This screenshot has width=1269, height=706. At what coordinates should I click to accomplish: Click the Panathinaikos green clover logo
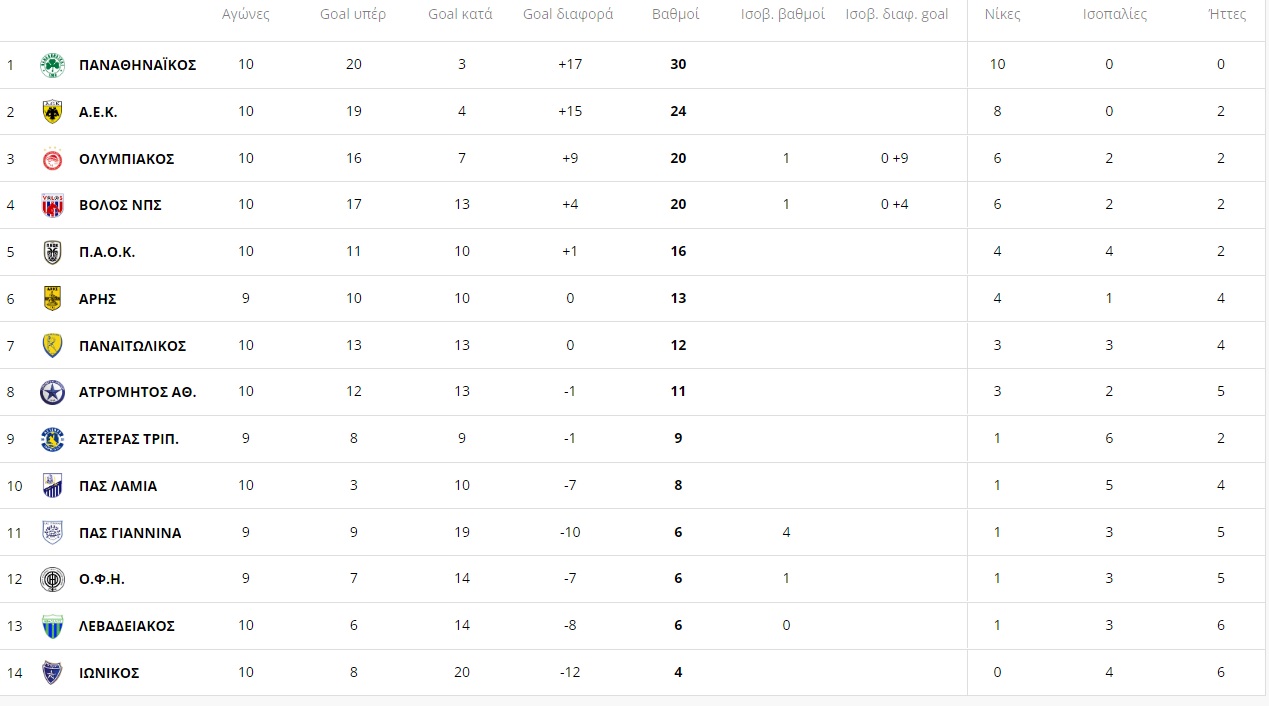[52, 65]
